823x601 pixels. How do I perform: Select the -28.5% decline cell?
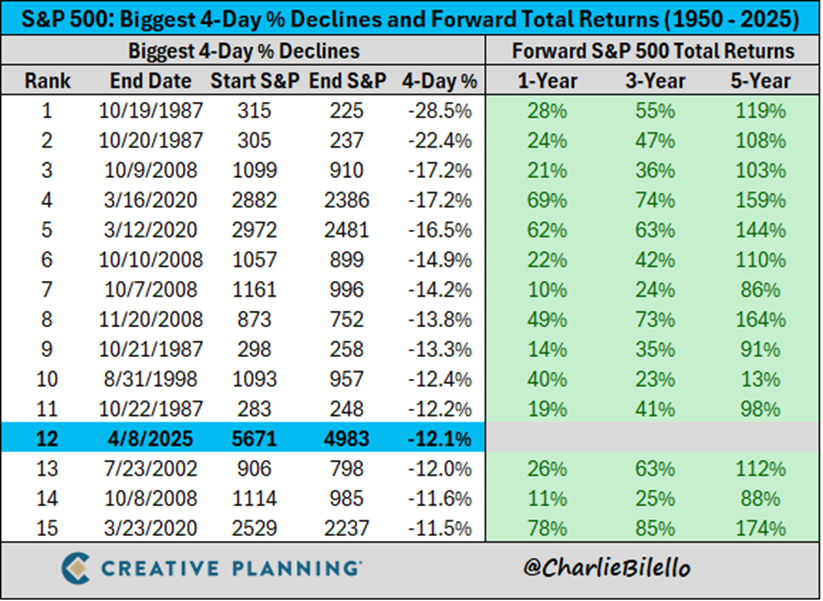[439, 111]
